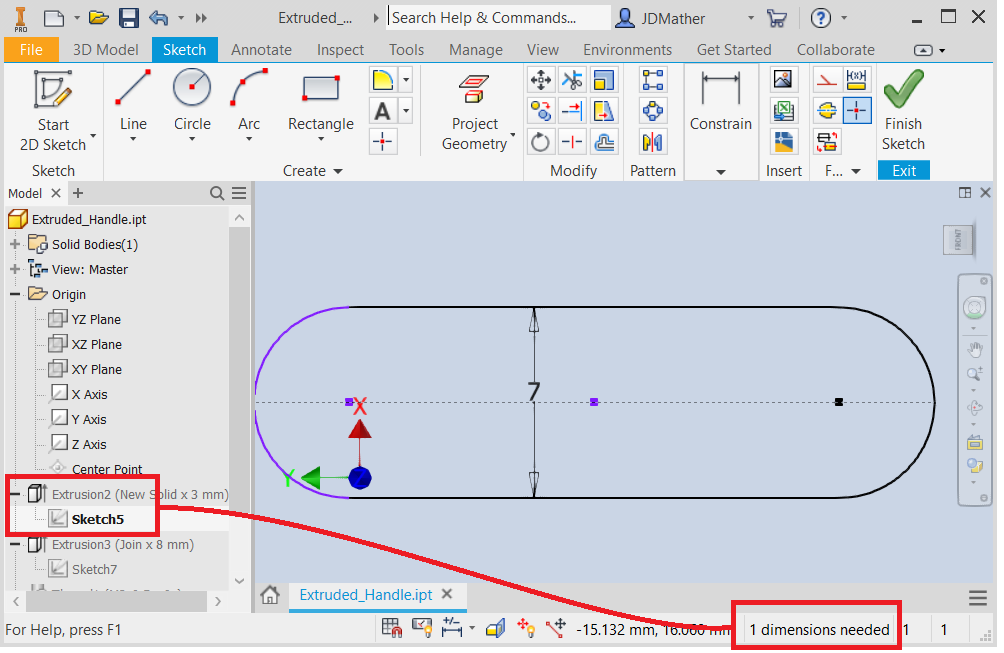Toggle snap to grid in status bar
The image size is (1004, 653).
pyautogui.click(x=391, y=628)
